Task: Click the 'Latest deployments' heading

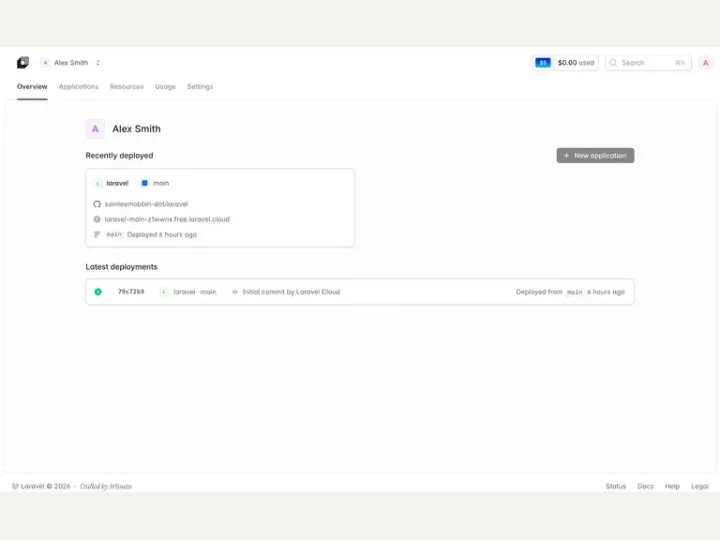Action: click(121, 267)
